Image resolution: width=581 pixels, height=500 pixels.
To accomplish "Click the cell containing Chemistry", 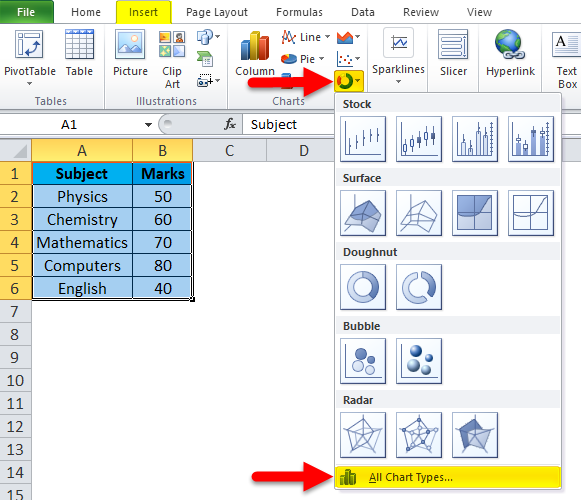I will coord(82,219).
